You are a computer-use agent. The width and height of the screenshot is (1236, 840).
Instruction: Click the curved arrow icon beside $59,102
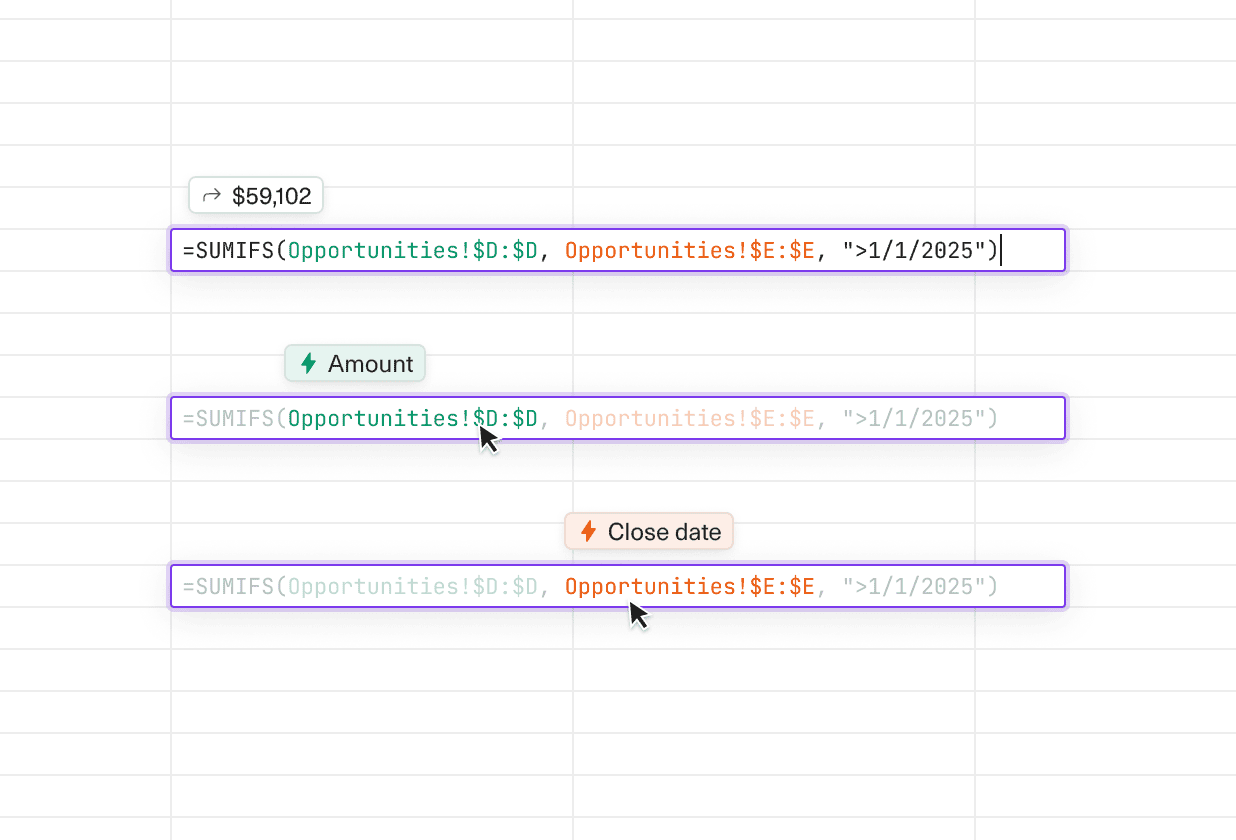click(210, 195)
